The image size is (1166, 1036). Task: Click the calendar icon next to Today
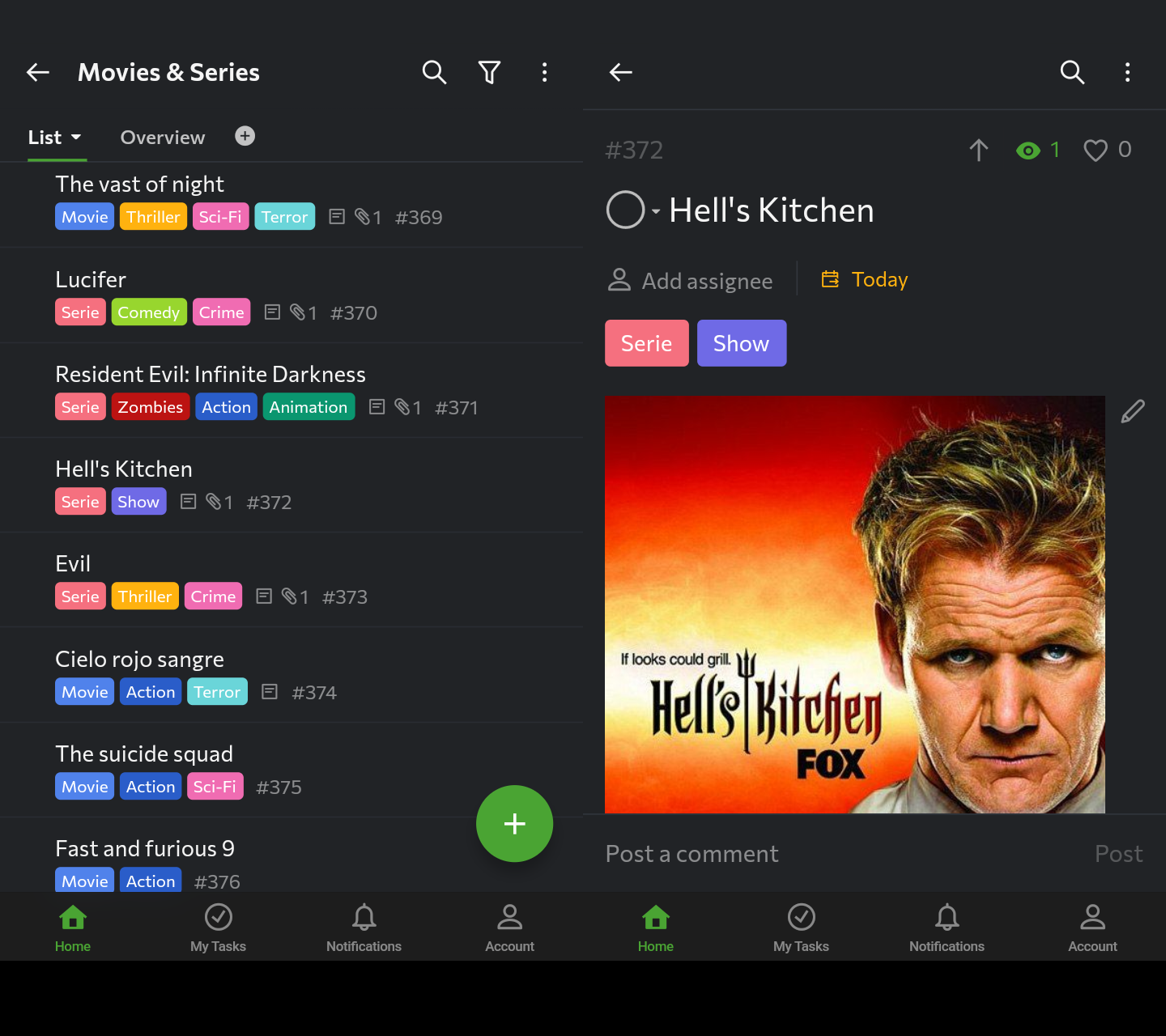tap(830, 279)
